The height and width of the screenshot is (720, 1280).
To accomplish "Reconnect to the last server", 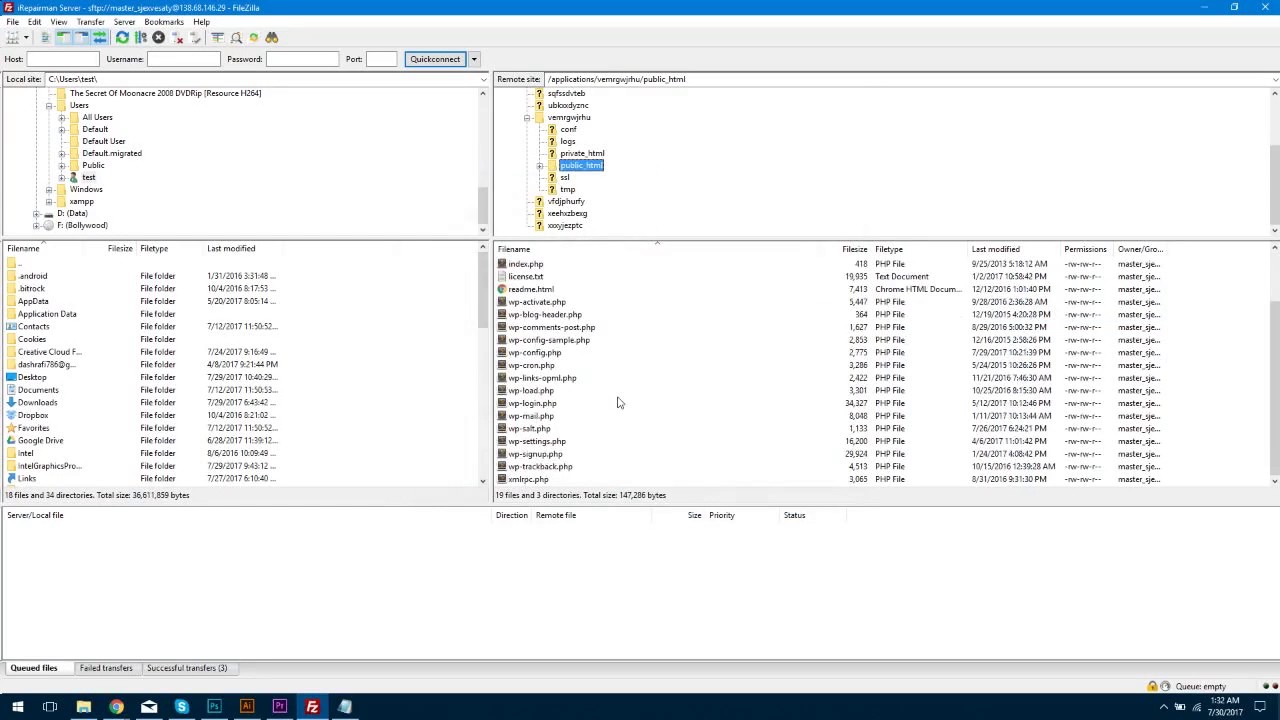I will tap(195, 37).
